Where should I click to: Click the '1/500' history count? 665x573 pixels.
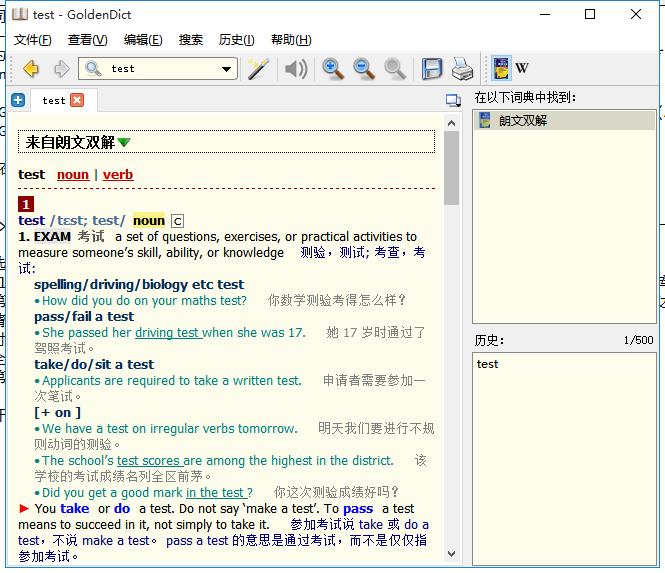point(639,340)
